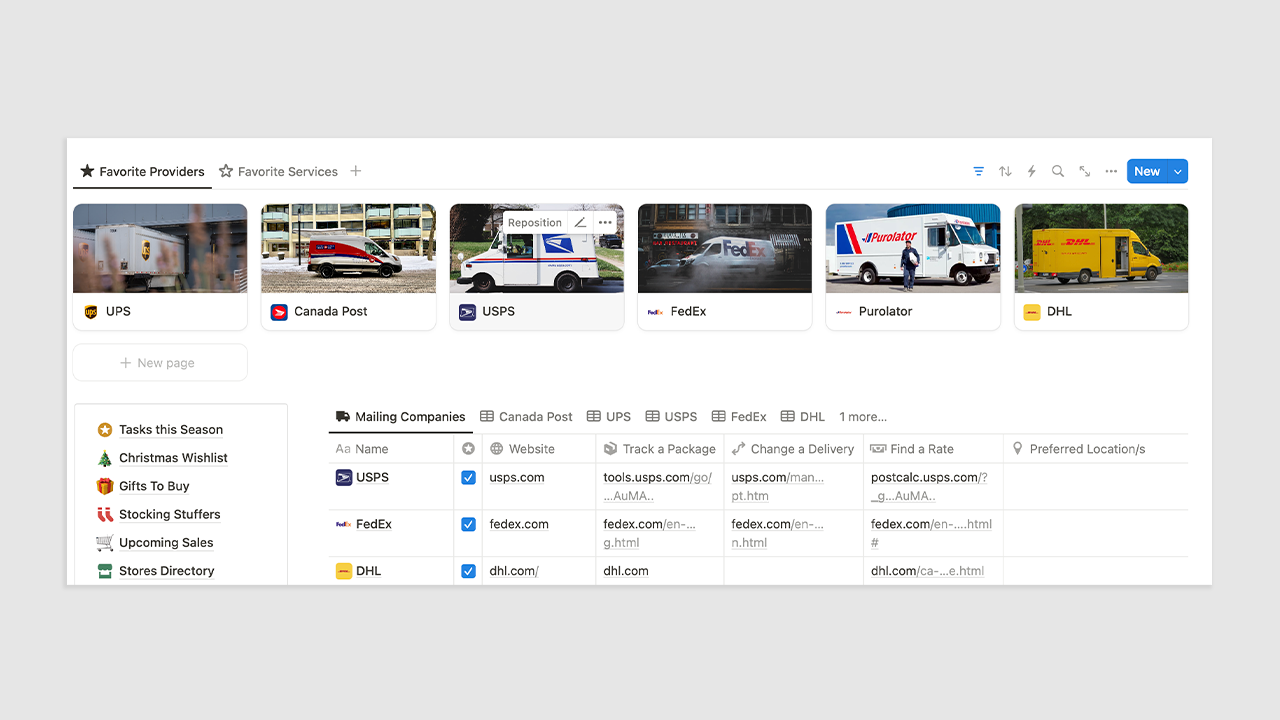Add a new view with plus icon
Viewport: 1280px width, 720px height.
click(355, 171)
